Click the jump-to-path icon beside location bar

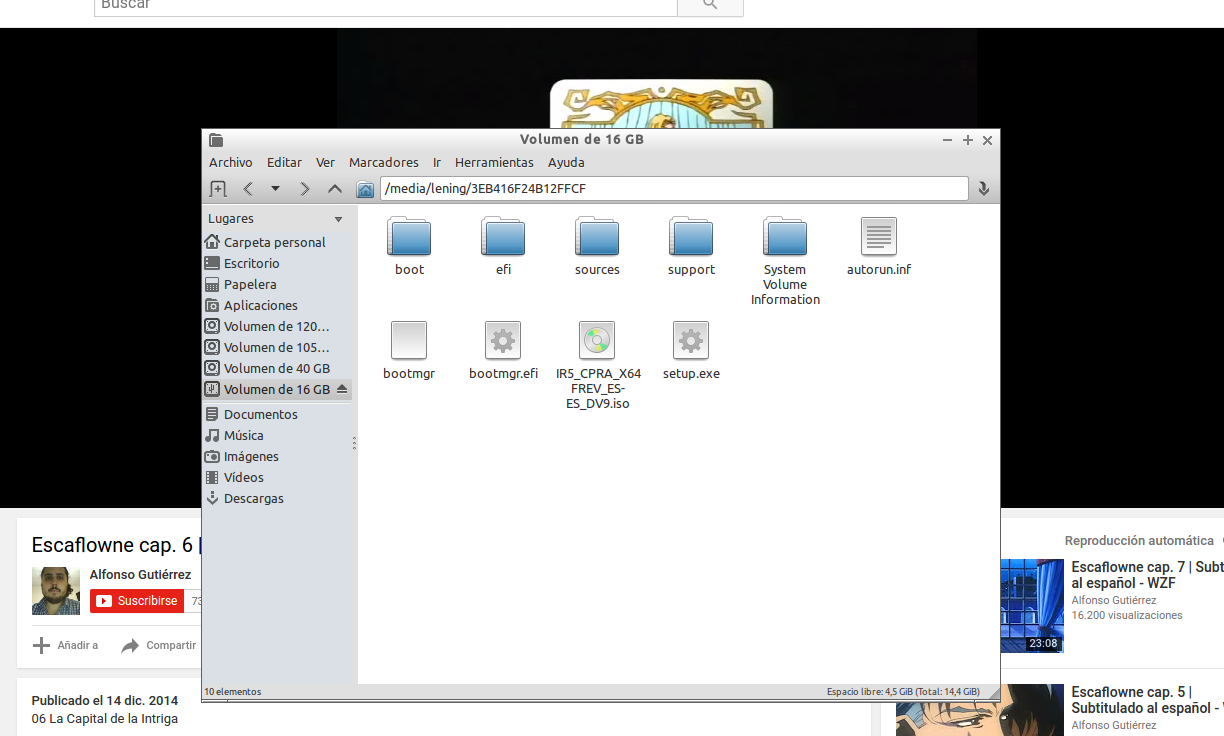984,189
